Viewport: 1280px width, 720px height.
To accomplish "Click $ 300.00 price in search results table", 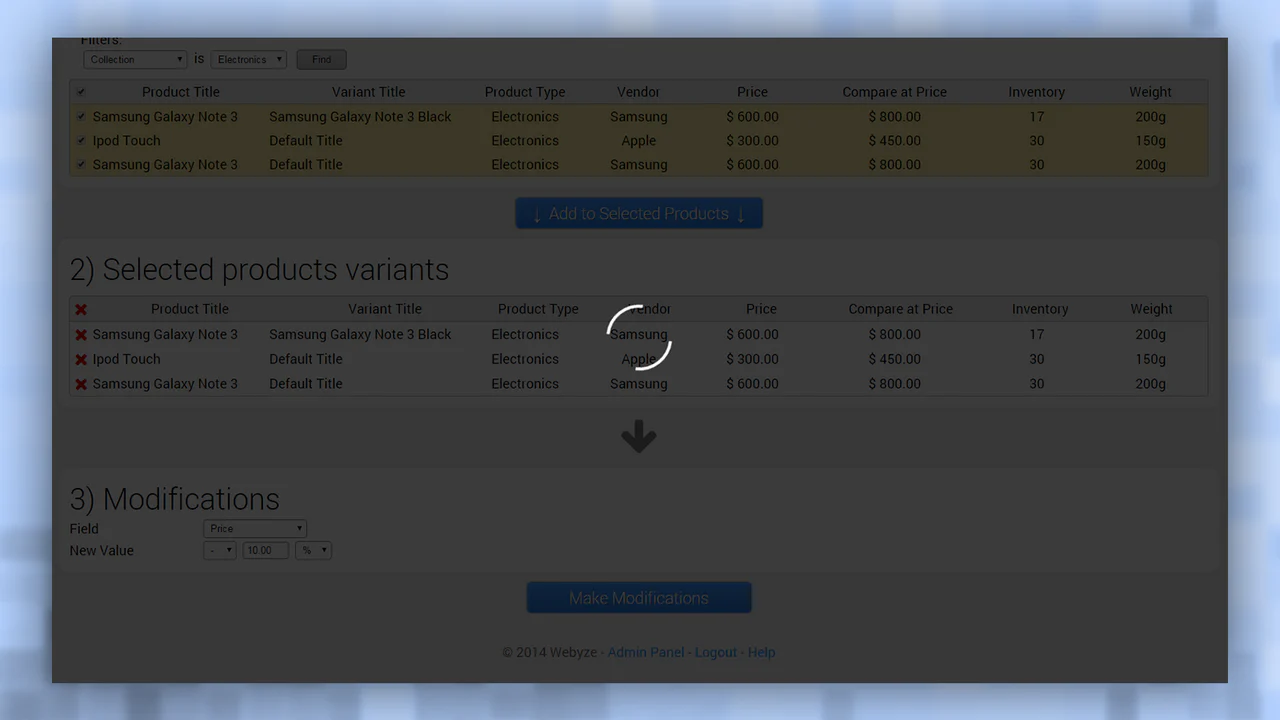I will click(753, 141).
